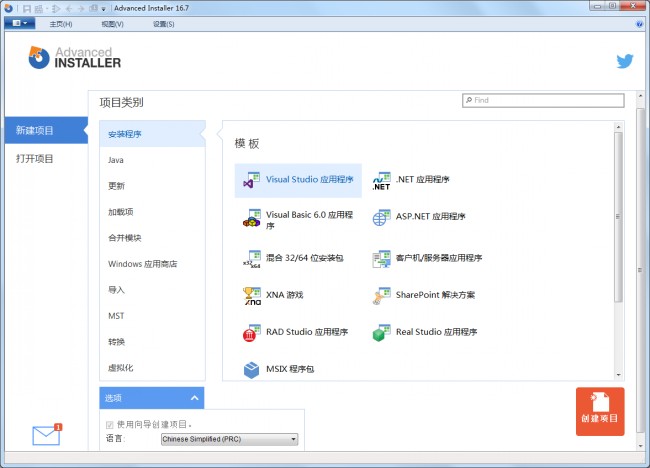Collapse the 选项 panel with chevron
The image size is (650, 468).
[x=194, y=398]
